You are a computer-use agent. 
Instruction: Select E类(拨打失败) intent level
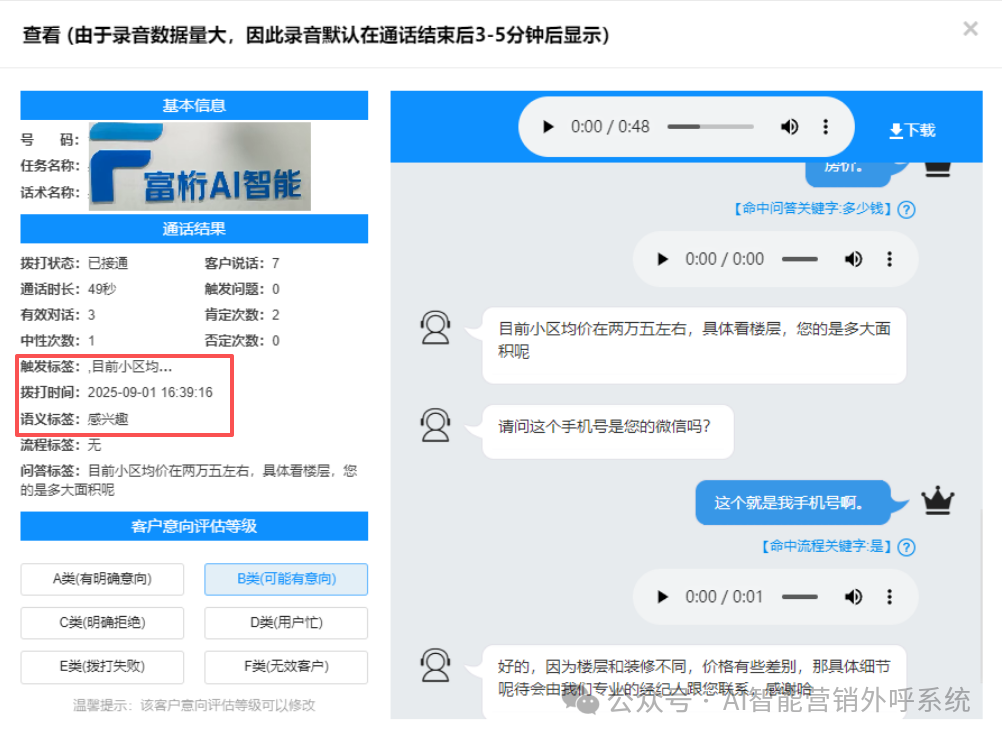coord(102,667)
